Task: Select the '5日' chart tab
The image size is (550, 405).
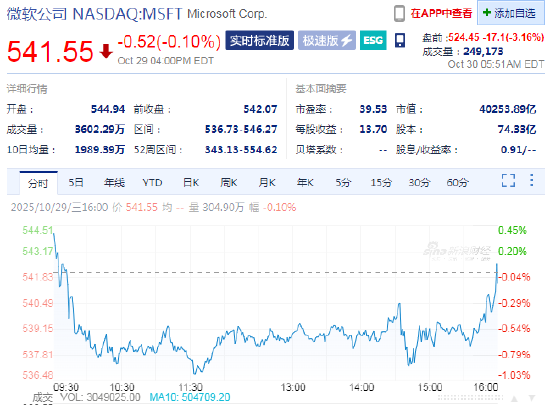Action: (x=76, y=183)
